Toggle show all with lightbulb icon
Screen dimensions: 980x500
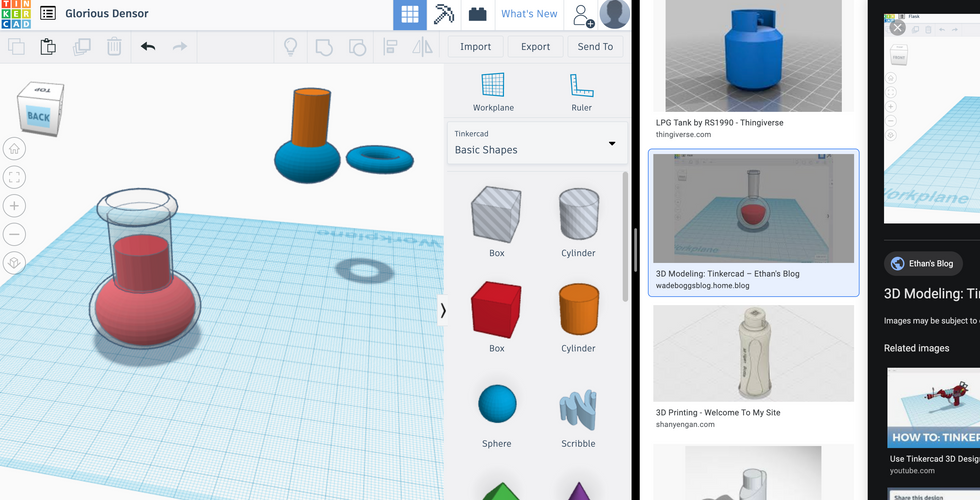291,47
